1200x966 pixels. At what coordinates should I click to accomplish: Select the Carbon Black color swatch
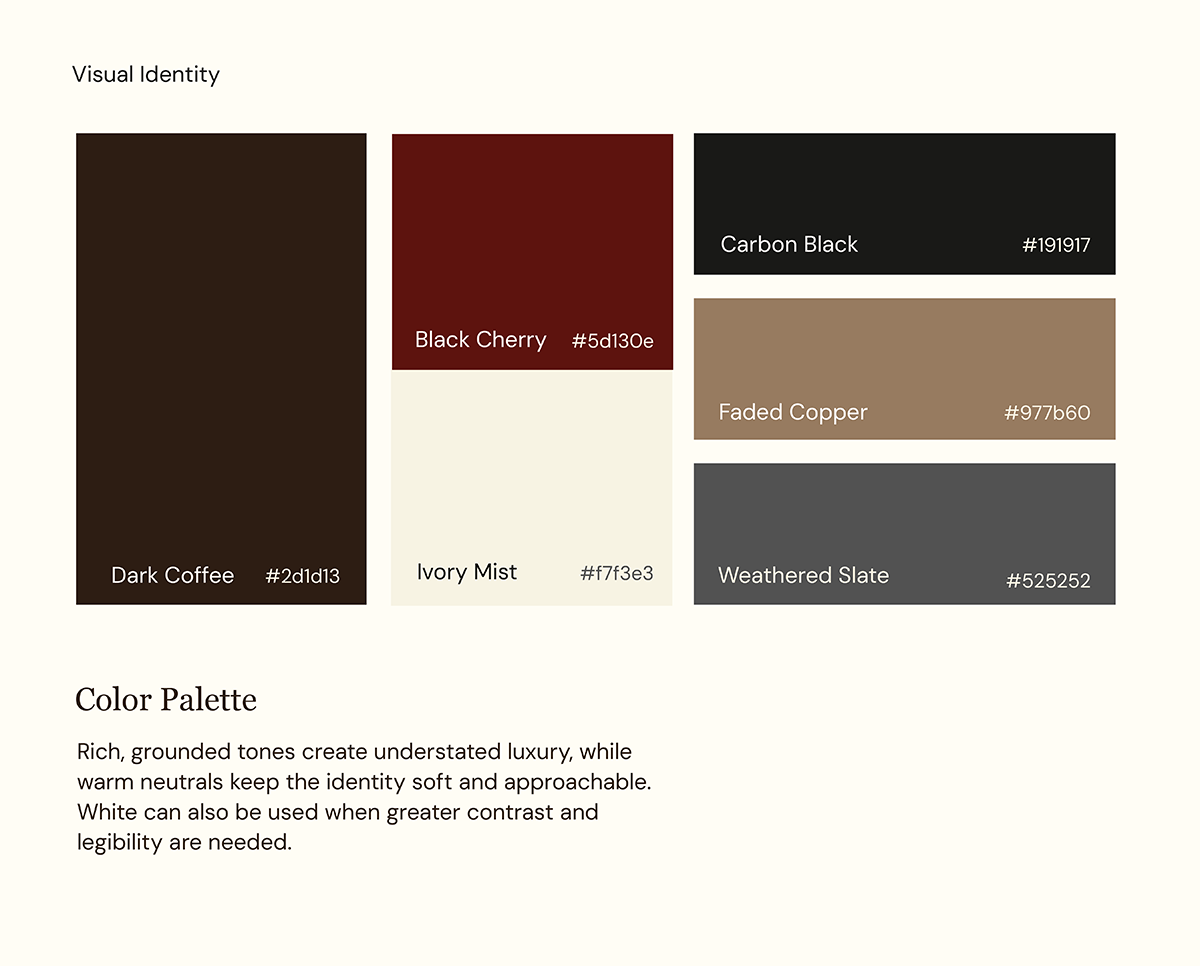[x=904, y=204]
